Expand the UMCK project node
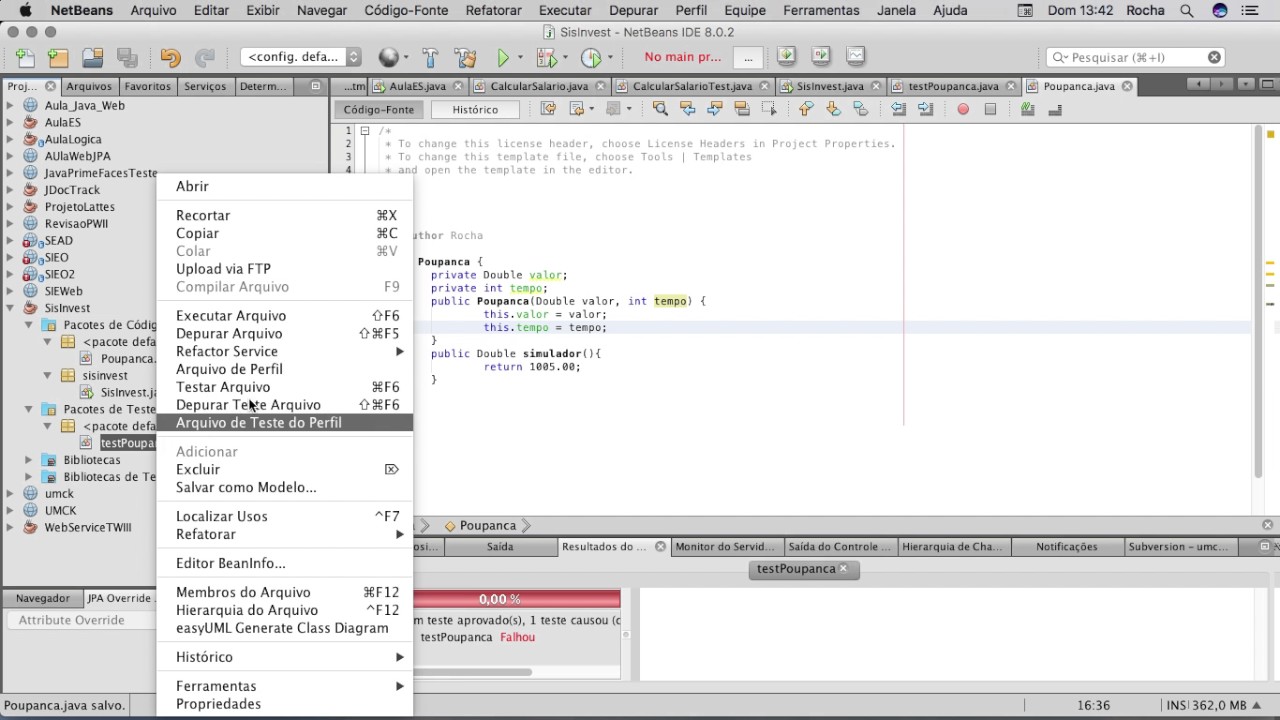Screen dimensions: 1280x720 (x=10, y=511)
